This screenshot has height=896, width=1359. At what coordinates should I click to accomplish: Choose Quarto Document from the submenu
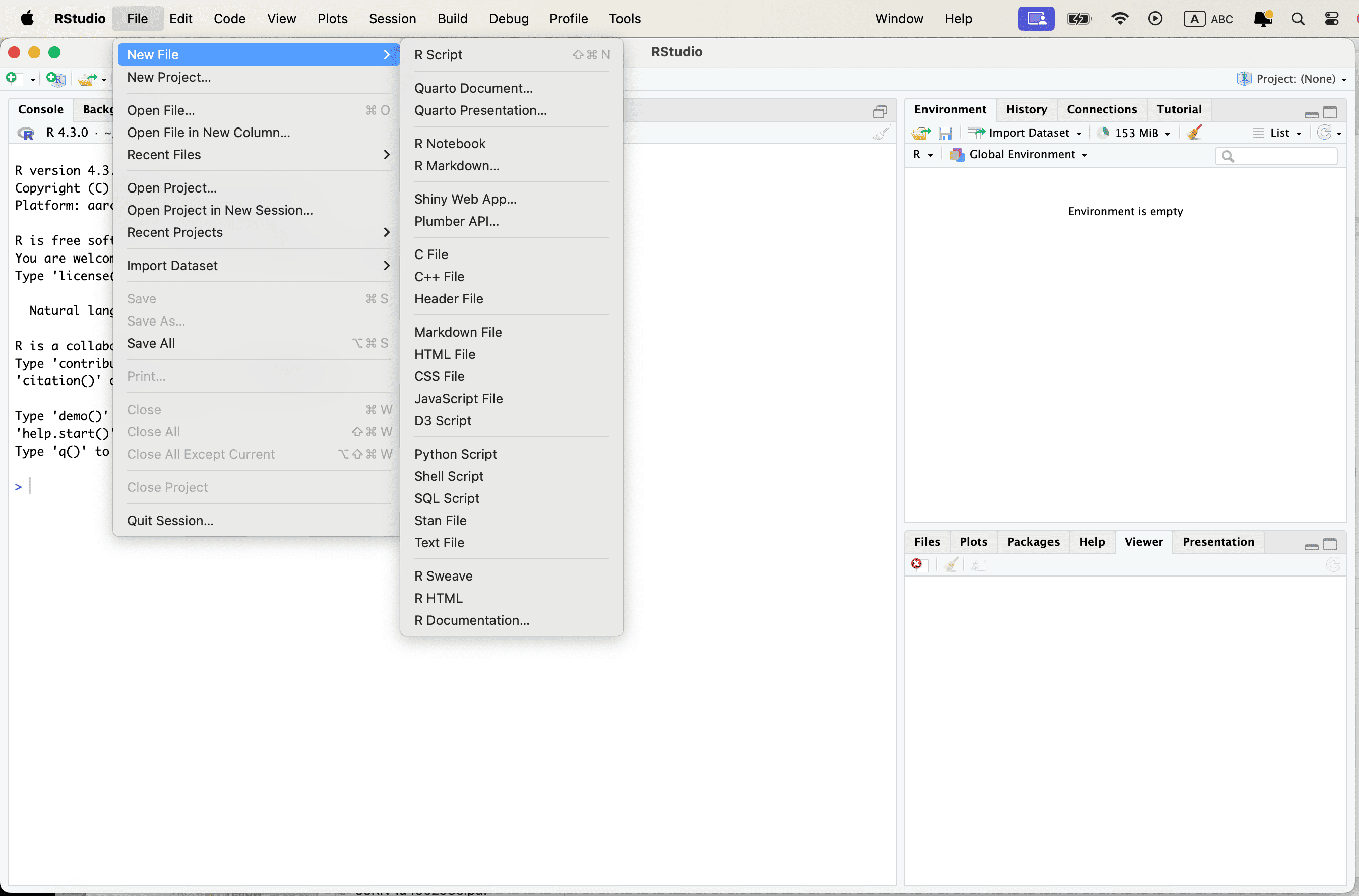473,88
